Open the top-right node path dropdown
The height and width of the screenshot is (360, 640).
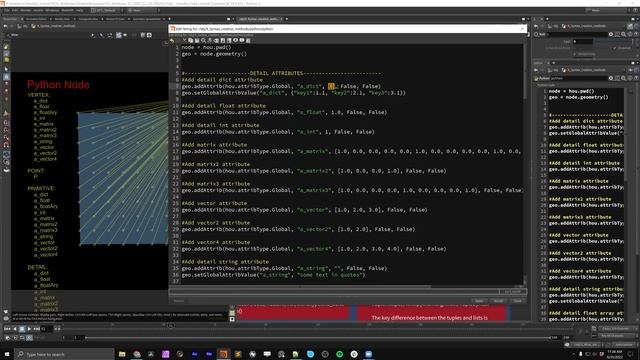[624, 26]
